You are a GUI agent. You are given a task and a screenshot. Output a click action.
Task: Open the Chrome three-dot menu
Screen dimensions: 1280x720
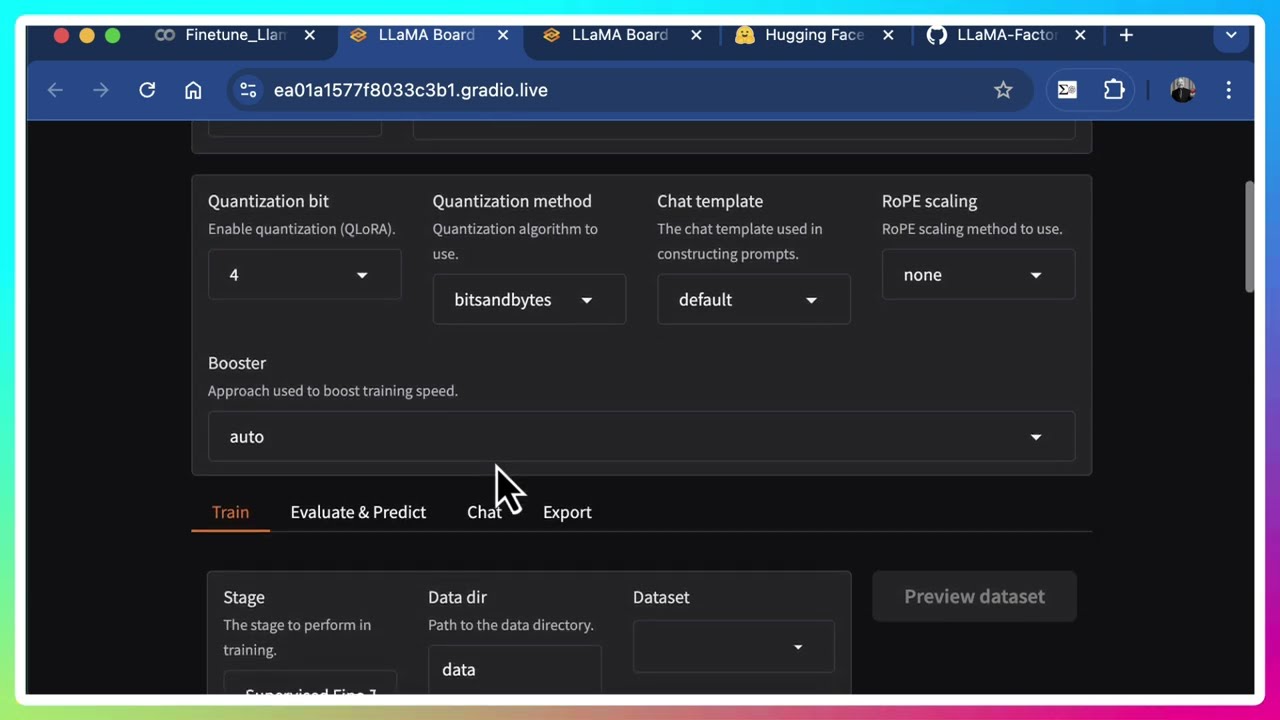point(1229,90)
